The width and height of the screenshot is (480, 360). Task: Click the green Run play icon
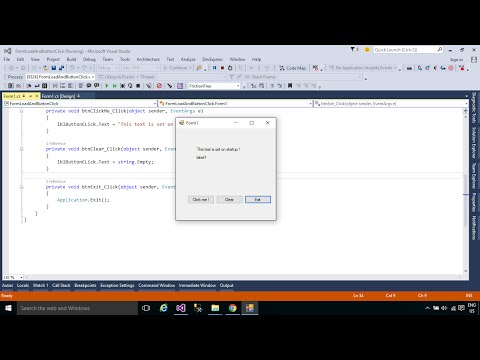[107, 86]
